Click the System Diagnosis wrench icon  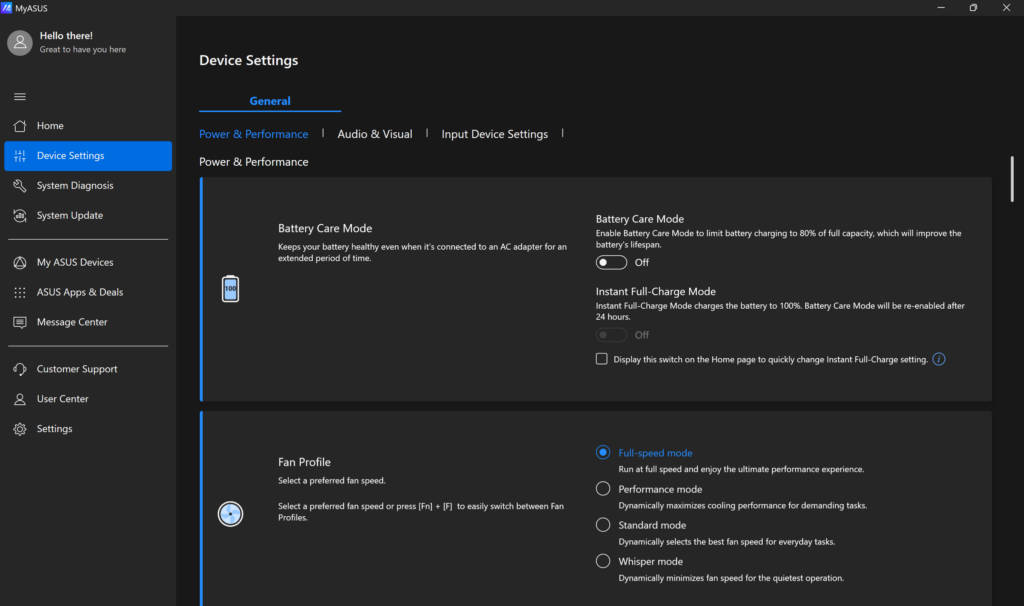(20, 186)
